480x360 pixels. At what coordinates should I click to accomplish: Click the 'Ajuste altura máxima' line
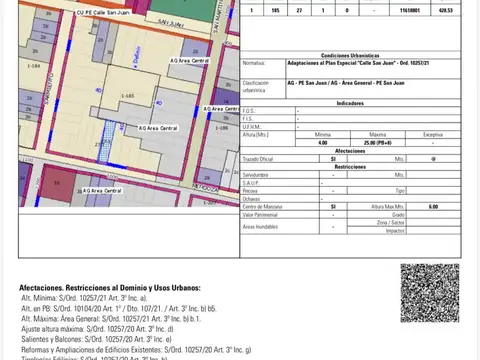(97, 329)
